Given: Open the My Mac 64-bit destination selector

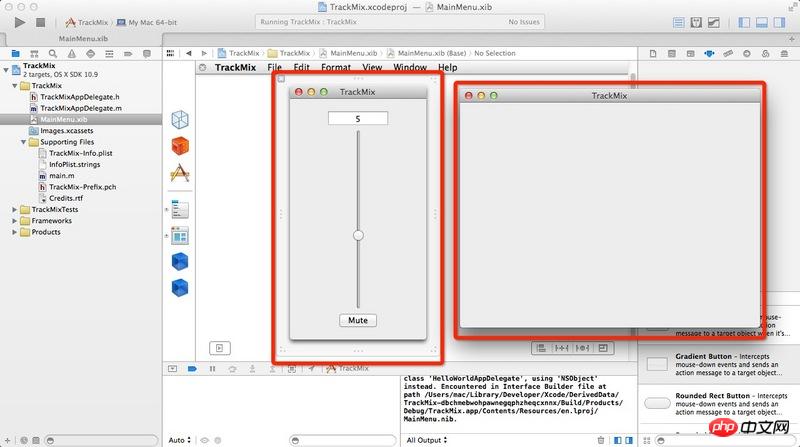Looking at the screenshot, I should (147, 22).
